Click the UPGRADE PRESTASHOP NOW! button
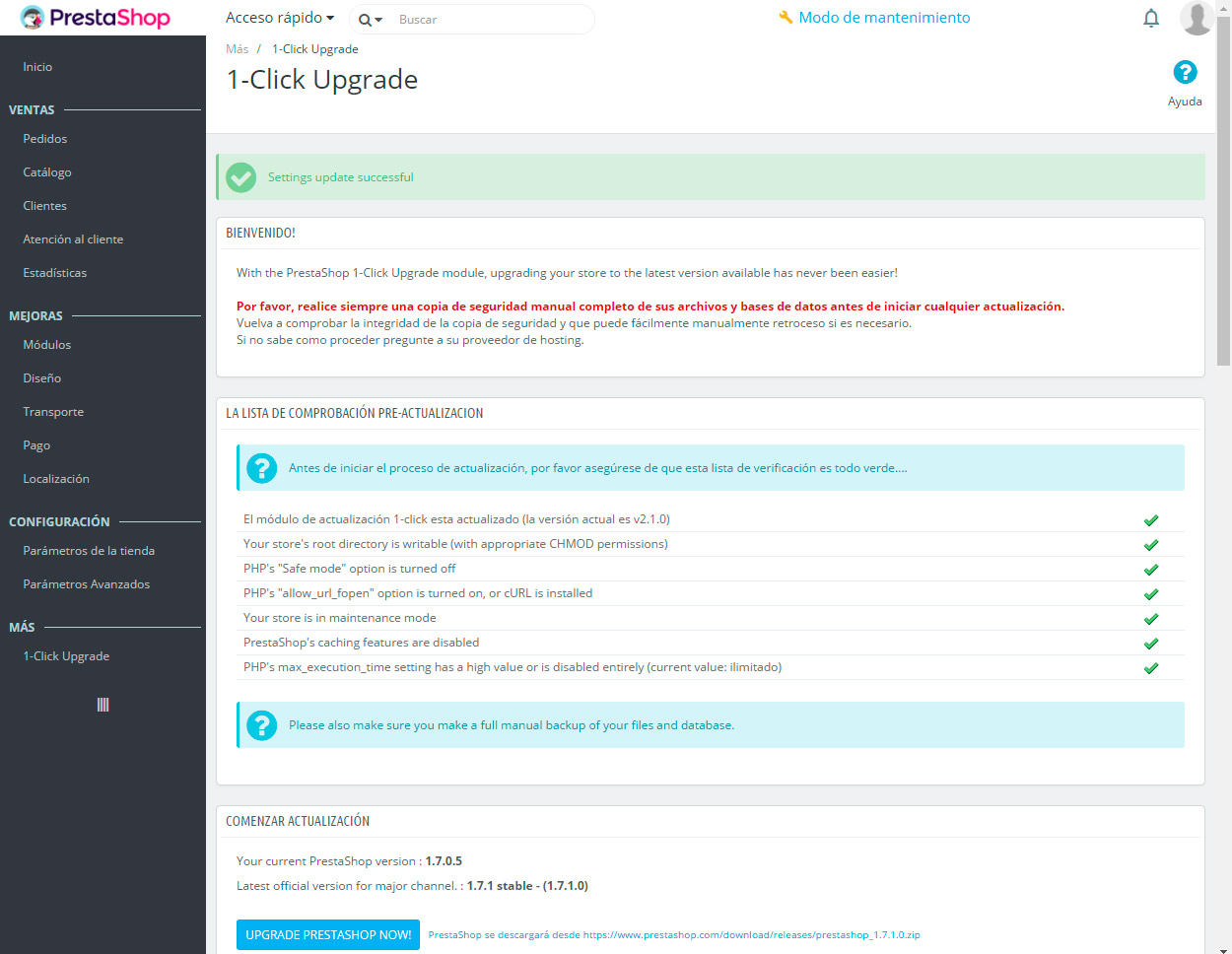 [x=328, y=935]
